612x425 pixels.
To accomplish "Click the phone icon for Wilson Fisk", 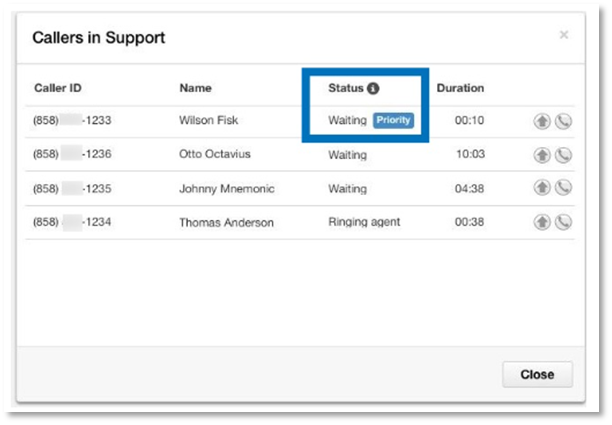I will pos(563,122).
